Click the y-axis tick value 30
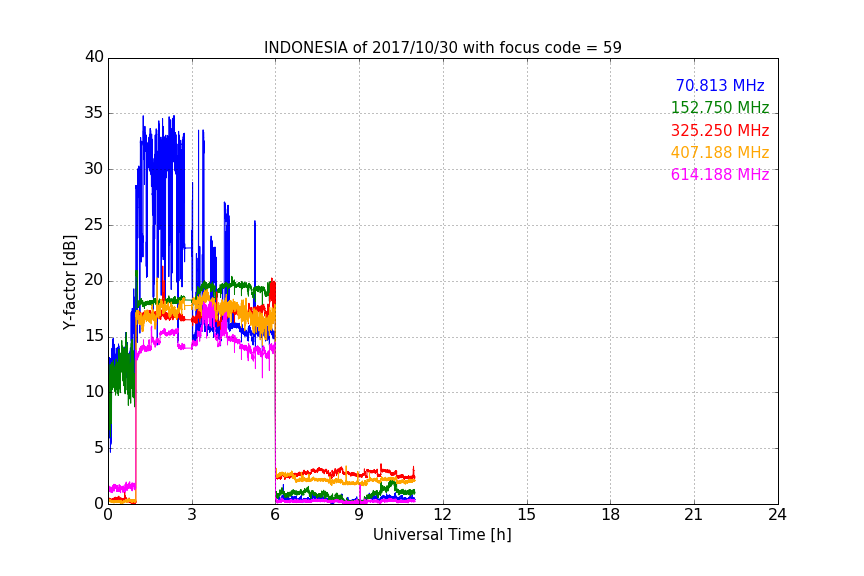Viewport: 864px width, 576px height. (x=94, y=169)
